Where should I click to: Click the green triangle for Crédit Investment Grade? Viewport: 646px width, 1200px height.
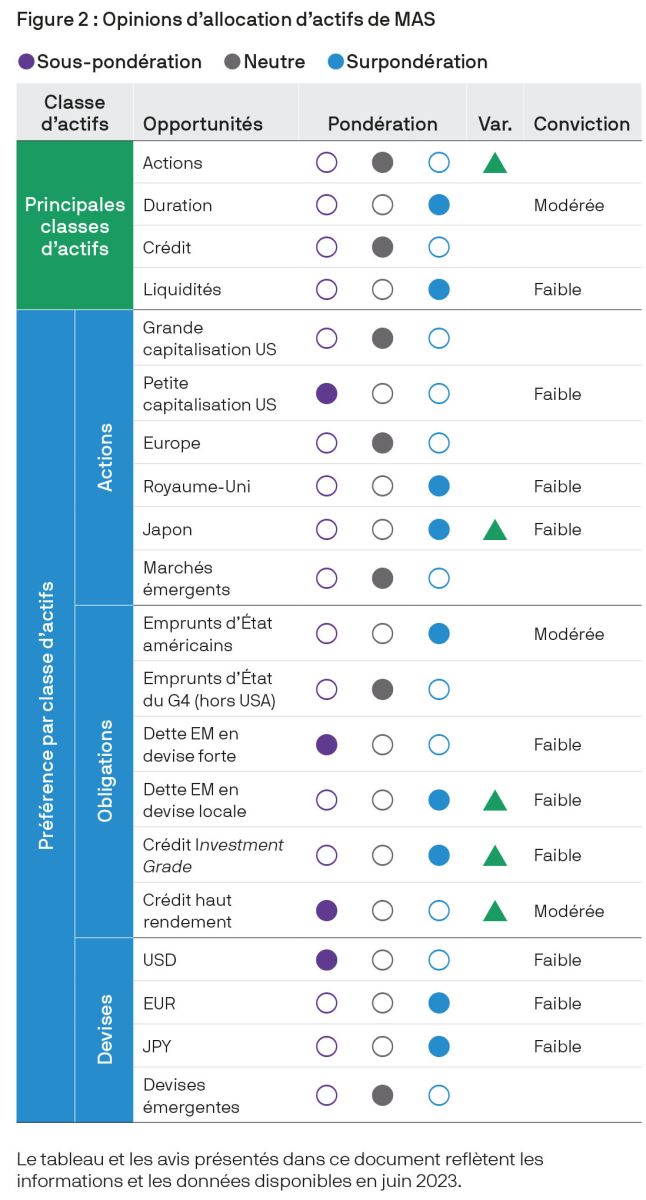tap(494, 855)
